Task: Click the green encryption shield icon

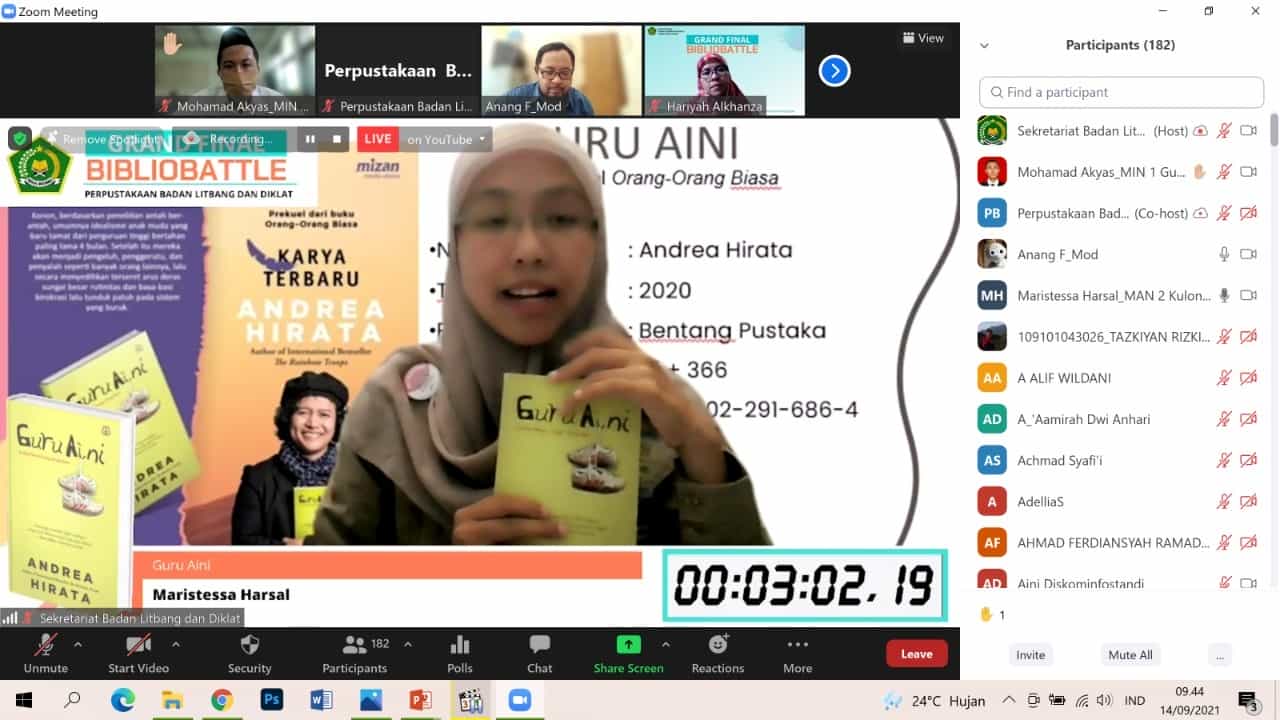Action: (x=20, y=139)
